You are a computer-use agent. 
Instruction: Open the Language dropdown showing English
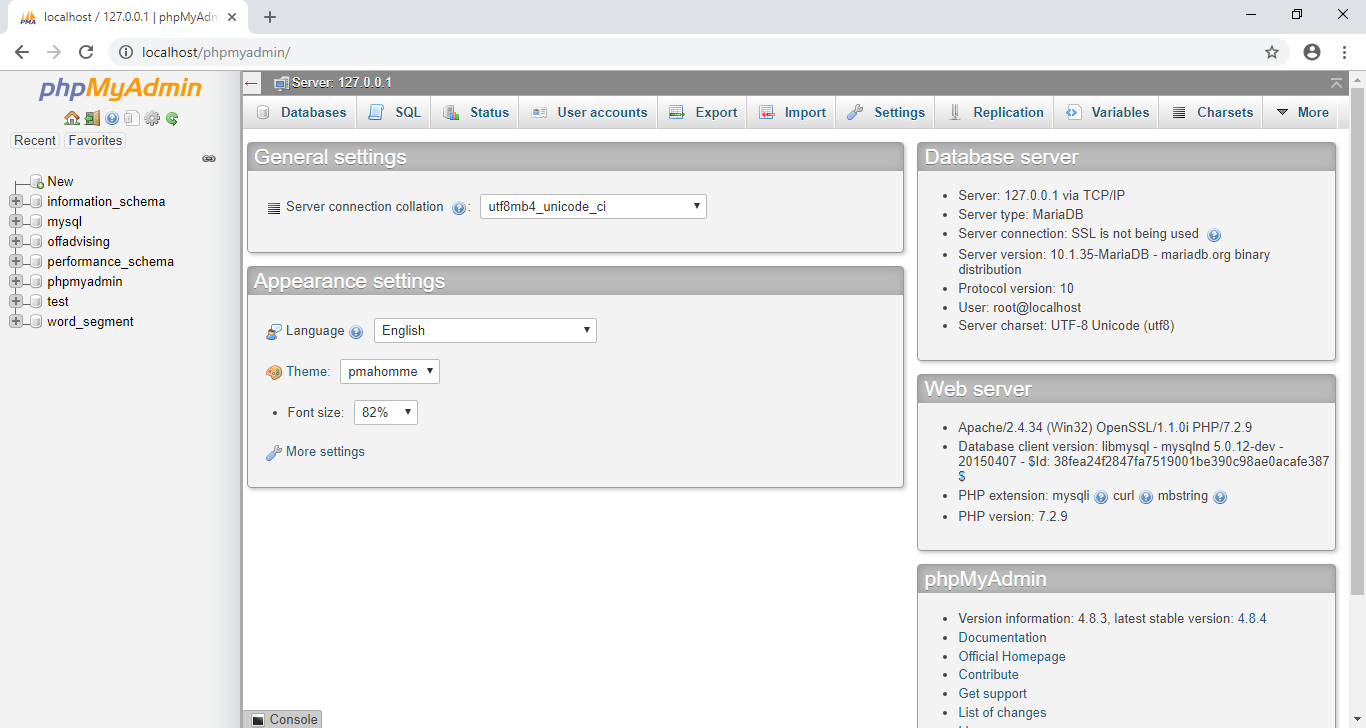click(x=485, y=330)
